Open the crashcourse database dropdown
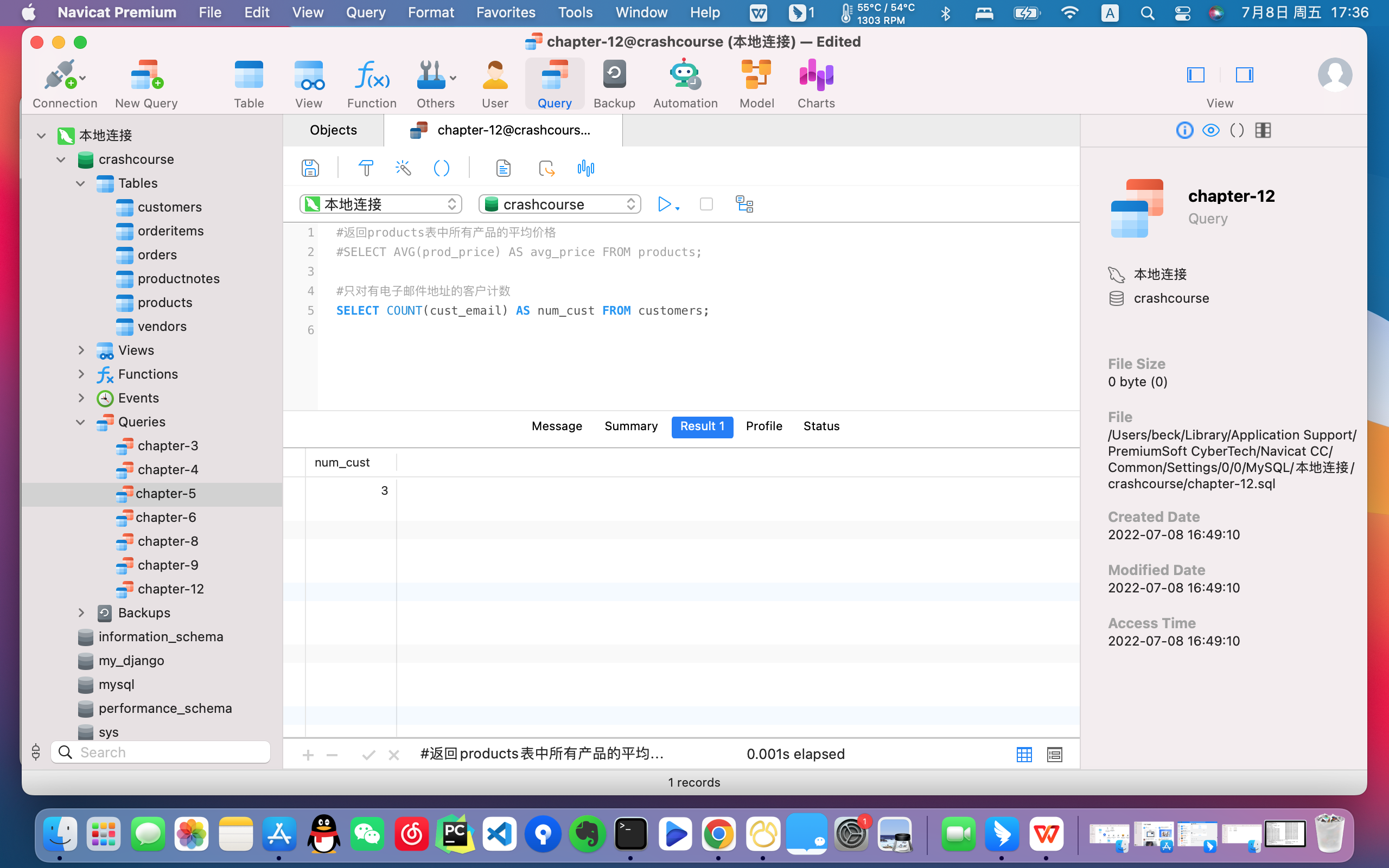Viewport: 1389px width, 868px height. point(559,205)
